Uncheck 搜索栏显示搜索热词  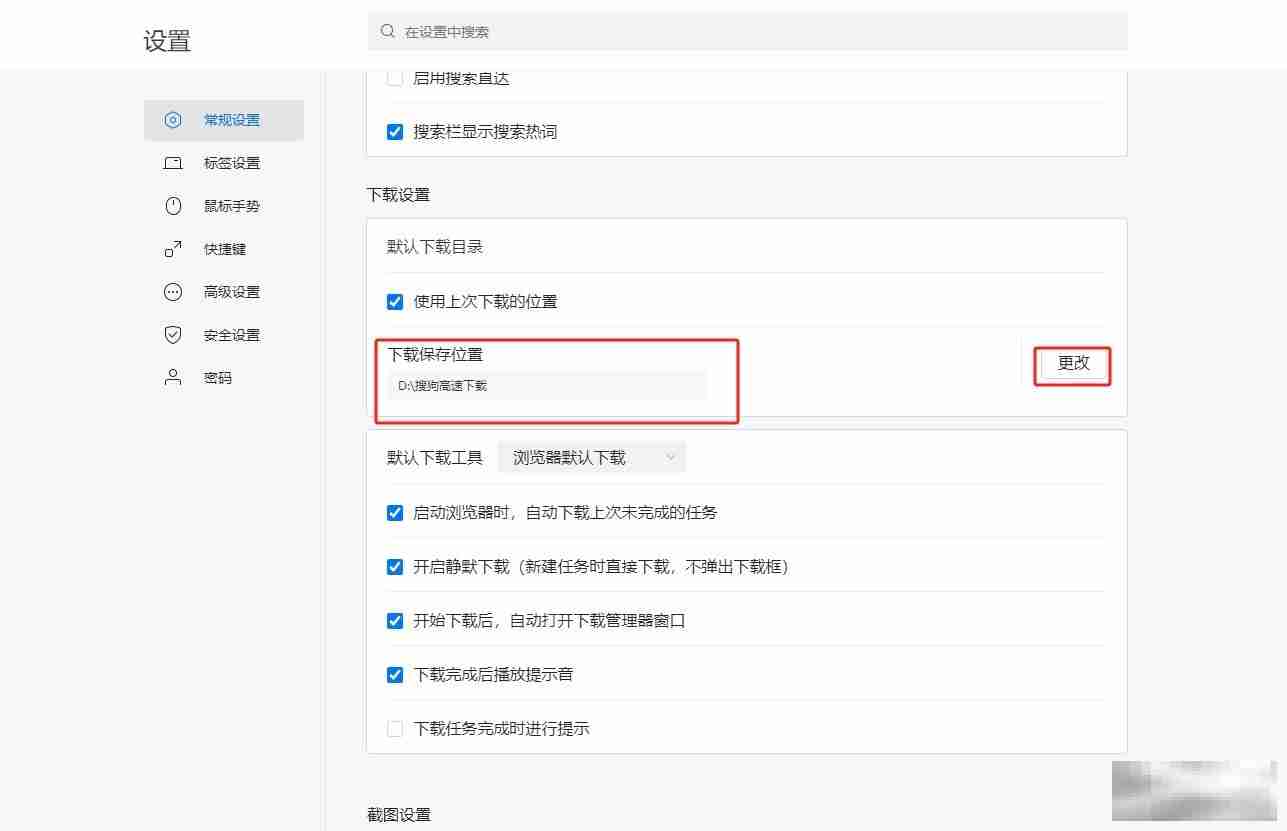point(395,132)
